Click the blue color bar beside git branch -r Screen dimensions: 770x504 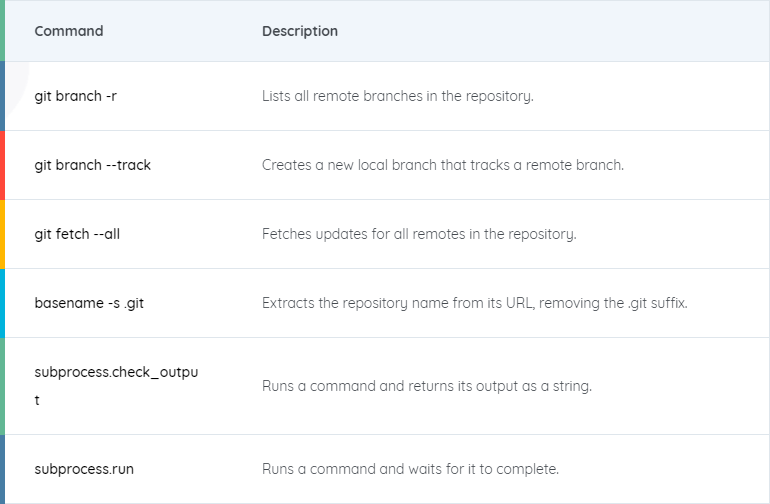[2, 96]
